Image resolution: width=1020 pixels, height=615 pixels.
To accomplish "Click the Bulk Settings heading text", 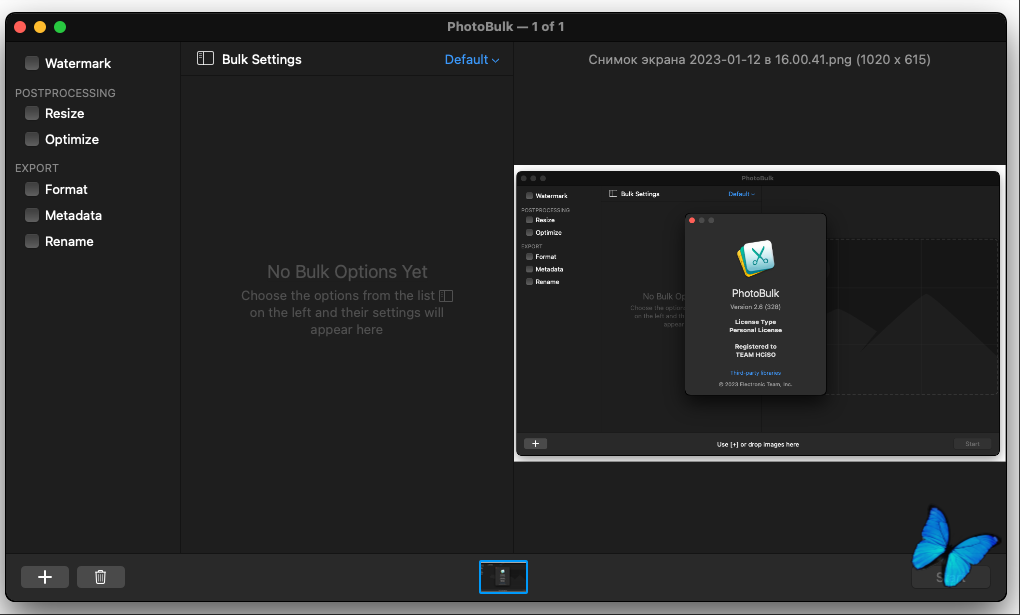I will tap(262, 59).
